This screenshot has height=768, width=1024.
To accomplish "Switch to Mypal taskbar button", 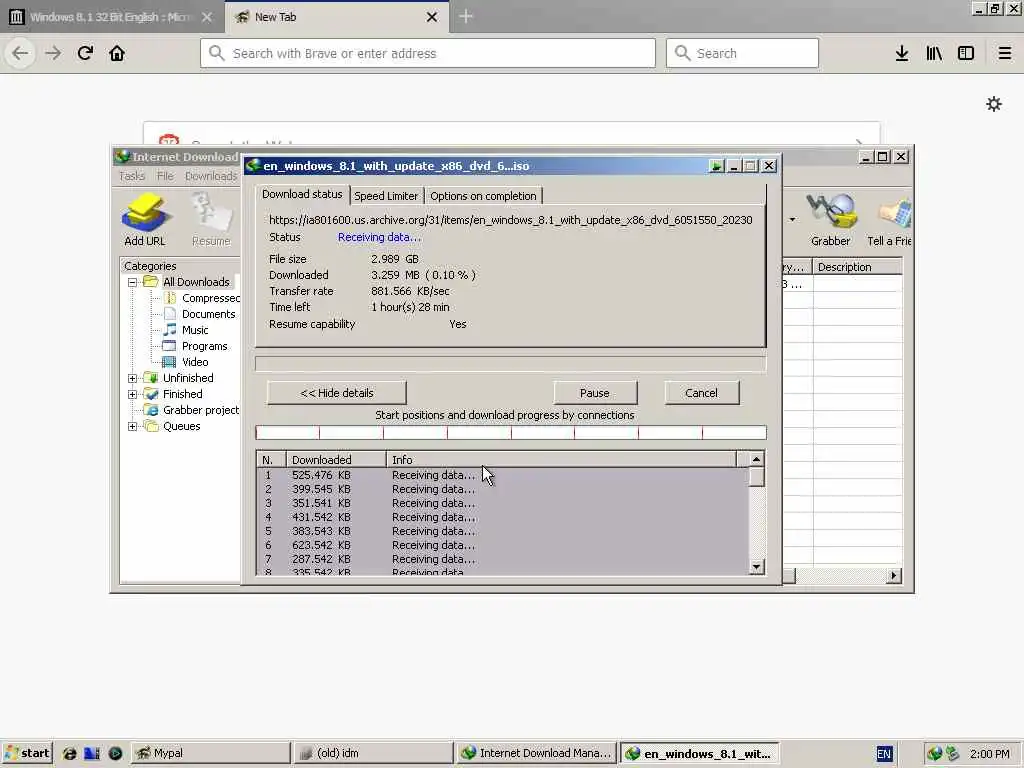I will coord(211,753).
